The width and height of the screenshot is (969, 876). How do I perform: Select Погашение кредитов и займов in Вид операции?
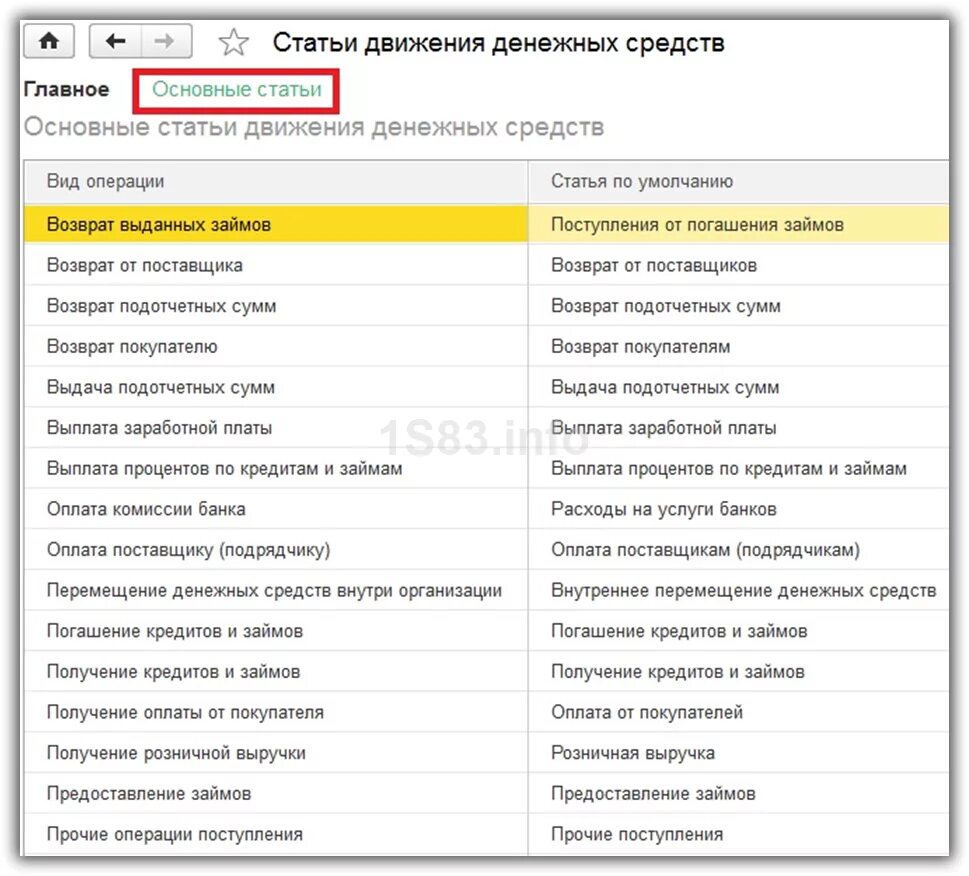[x=276, y=631]
